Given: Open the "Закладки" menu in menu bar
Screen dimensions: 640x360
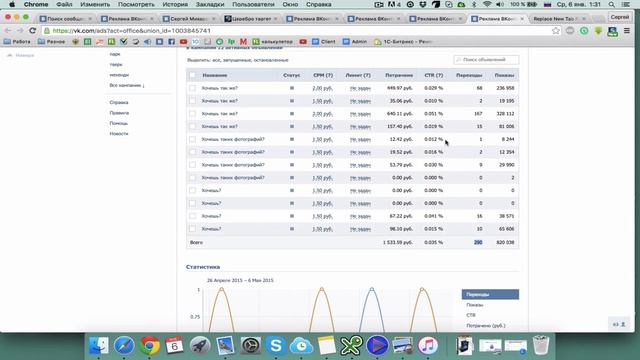Looking at the screenshot, I should (x=210, y=4).
